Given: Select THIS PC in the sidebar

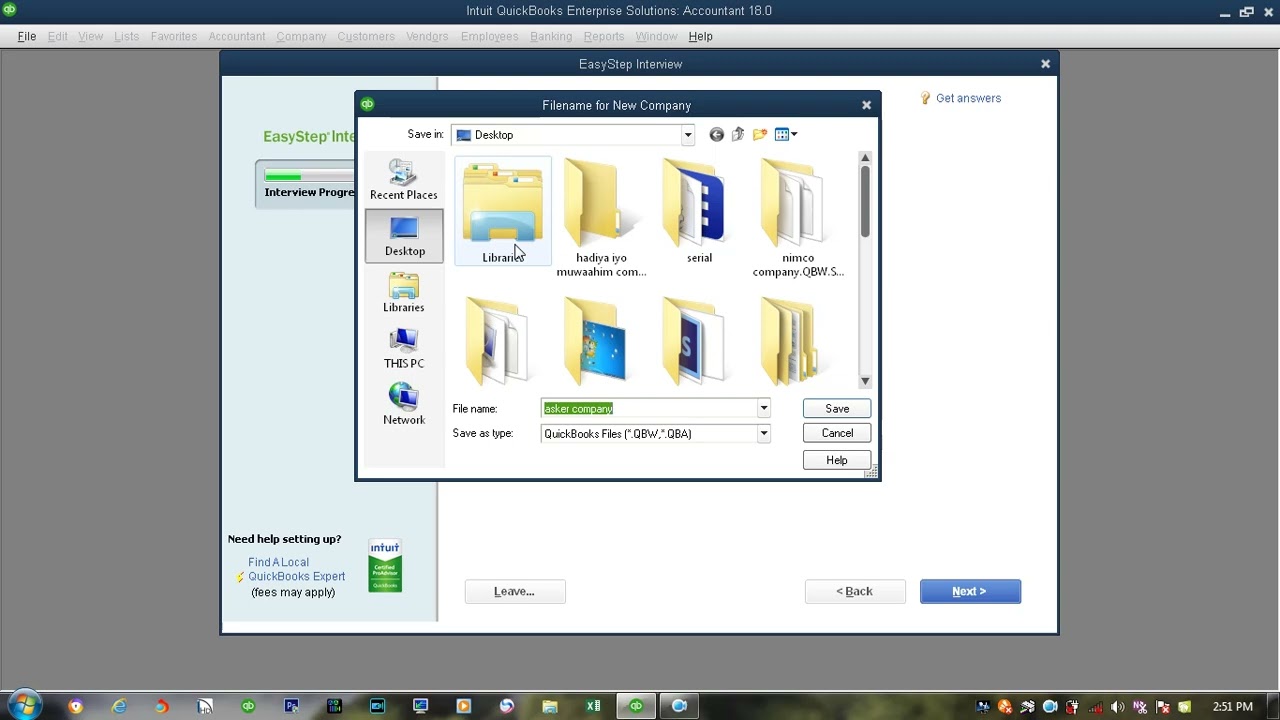Looking at the screenshot, I should coord(404,349).
